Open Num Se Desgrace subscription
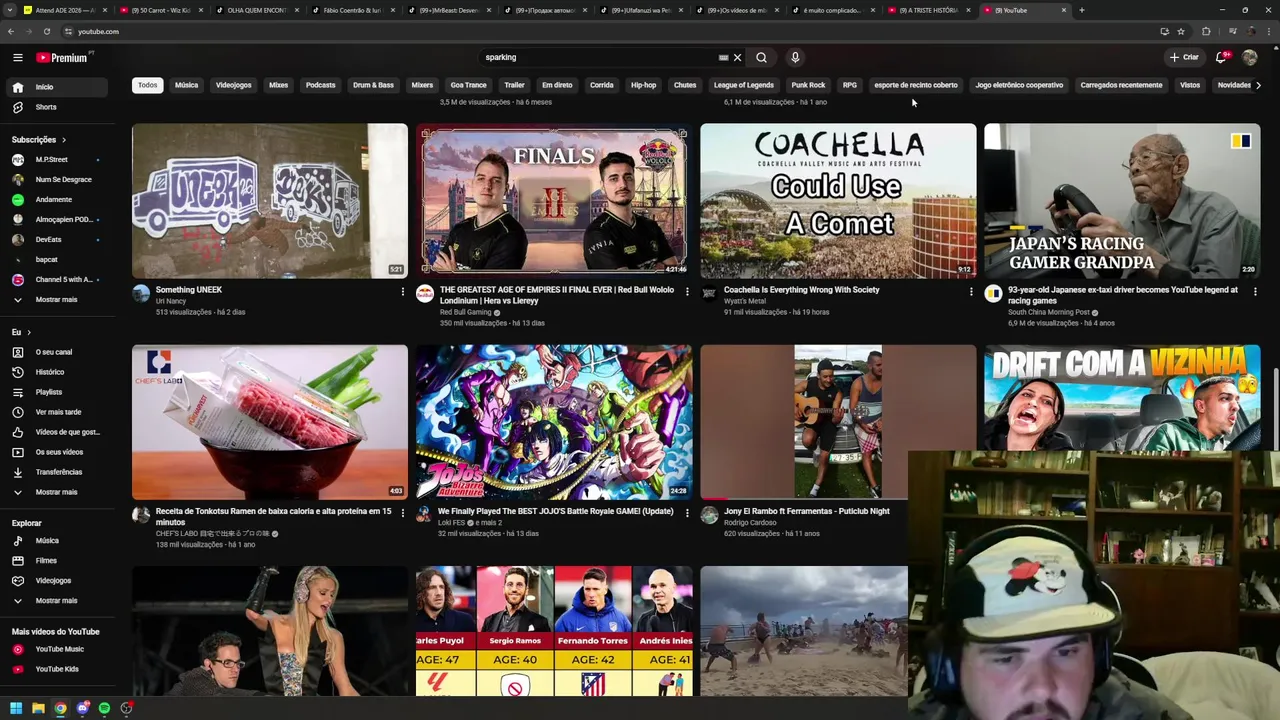The height and width of the screenshot is (720, 1280). [57, 180]
